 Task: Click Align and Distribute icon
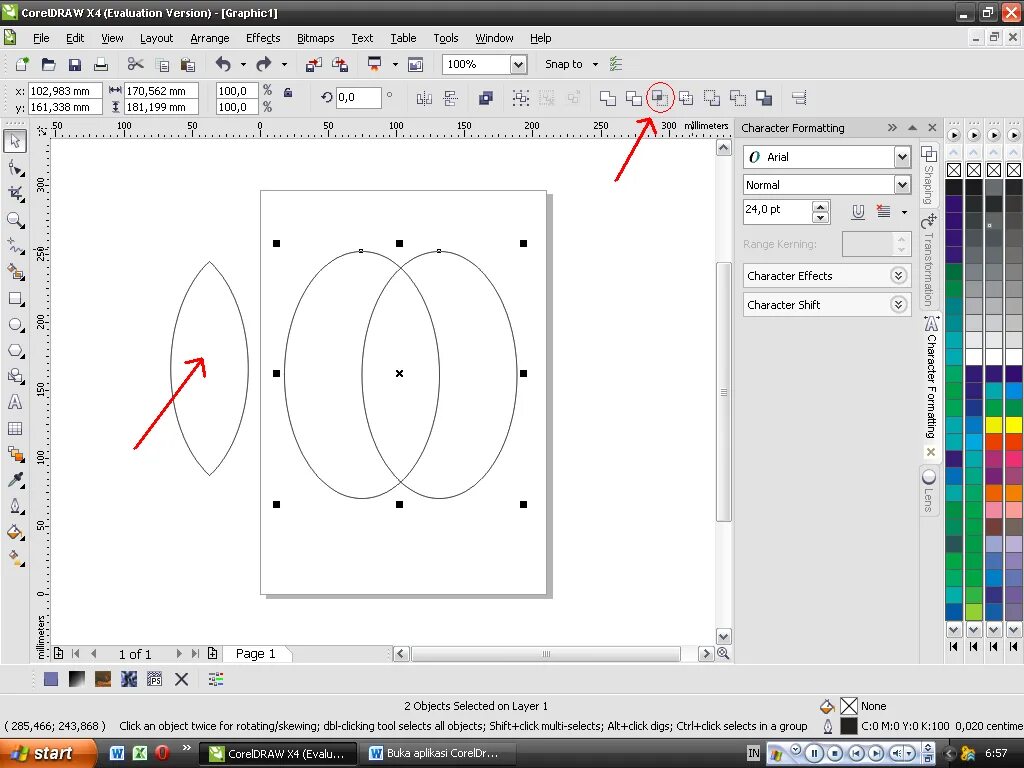pyautogui.click(x=799, y=98)
